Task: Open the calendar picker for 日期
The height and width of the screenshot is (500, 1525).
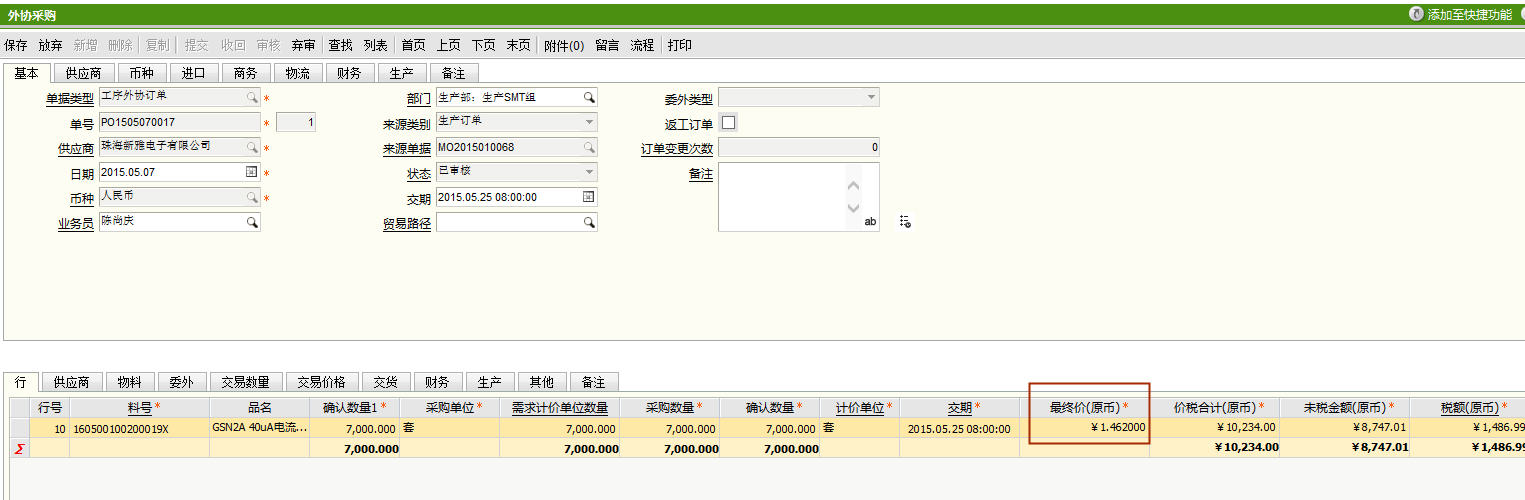Action: pos(251,172)
